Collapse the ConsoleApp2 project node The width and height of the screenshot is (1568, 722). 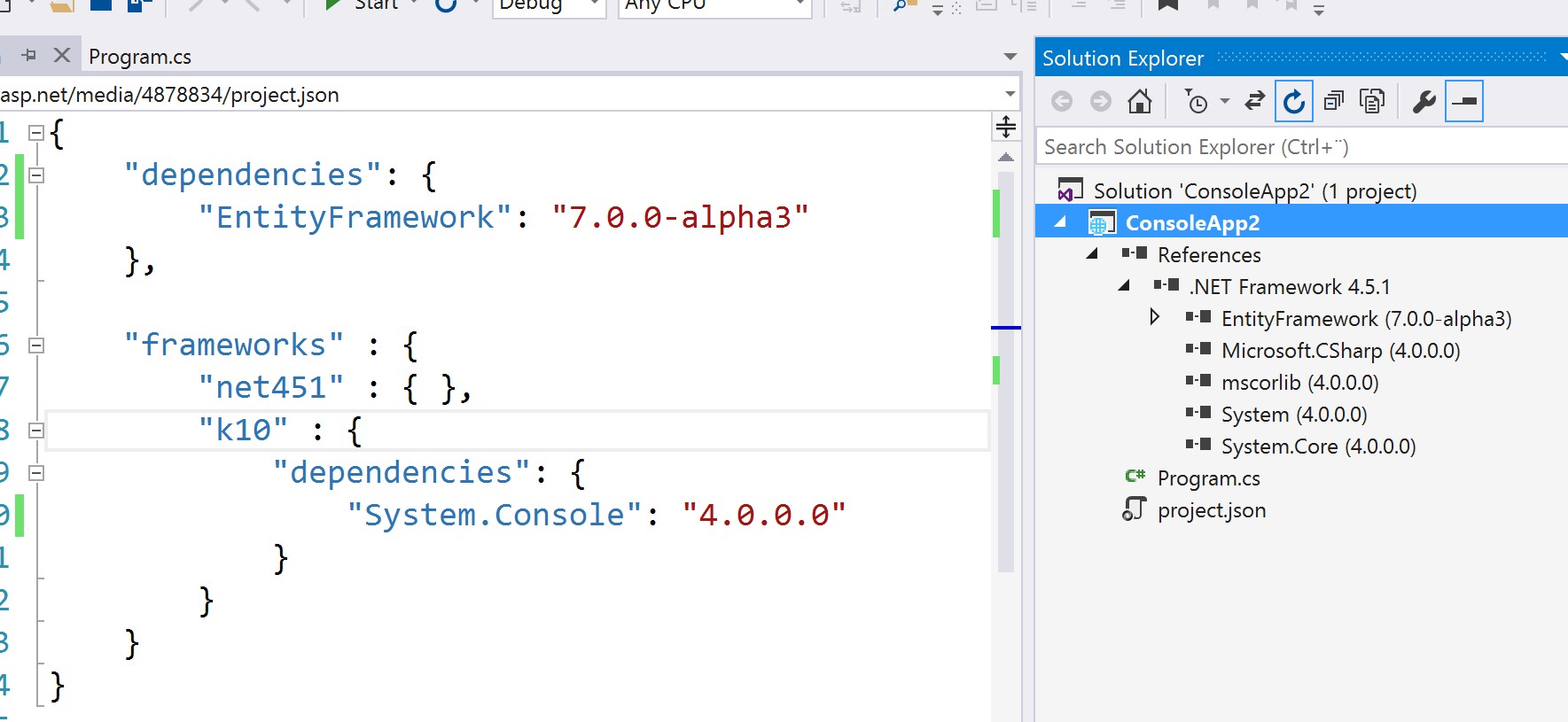click(x=1060, y=222)
